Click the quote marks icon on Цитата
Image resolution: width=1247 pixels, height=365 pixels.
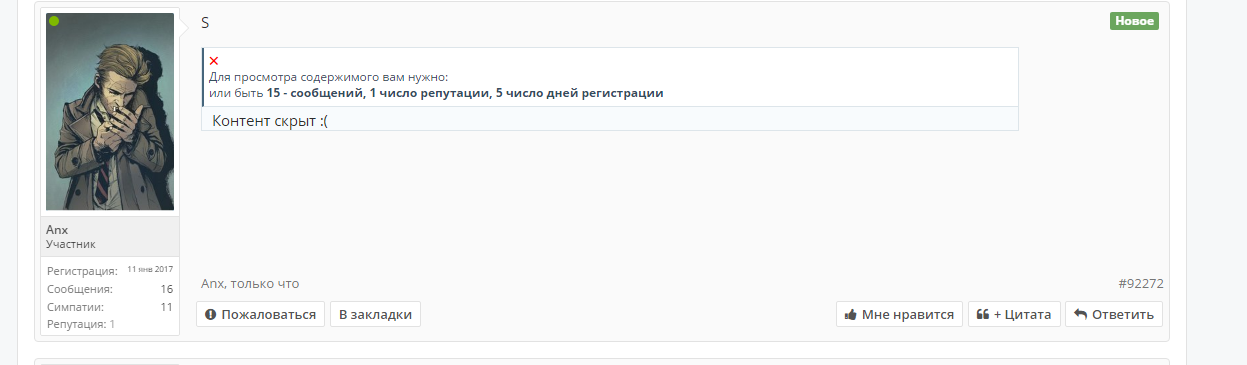983,314
